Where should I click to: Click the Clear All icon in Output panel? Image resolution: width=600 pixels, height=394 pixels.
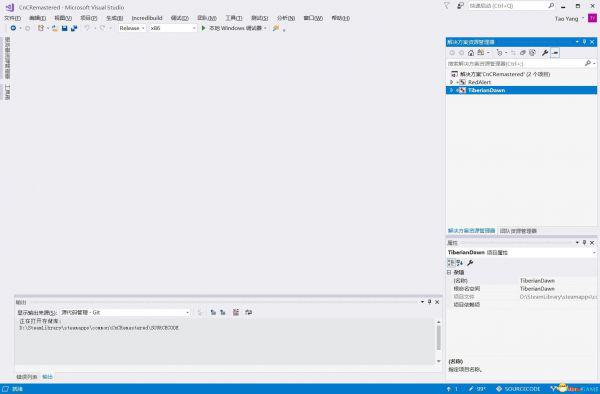click(x=236, y=313)
